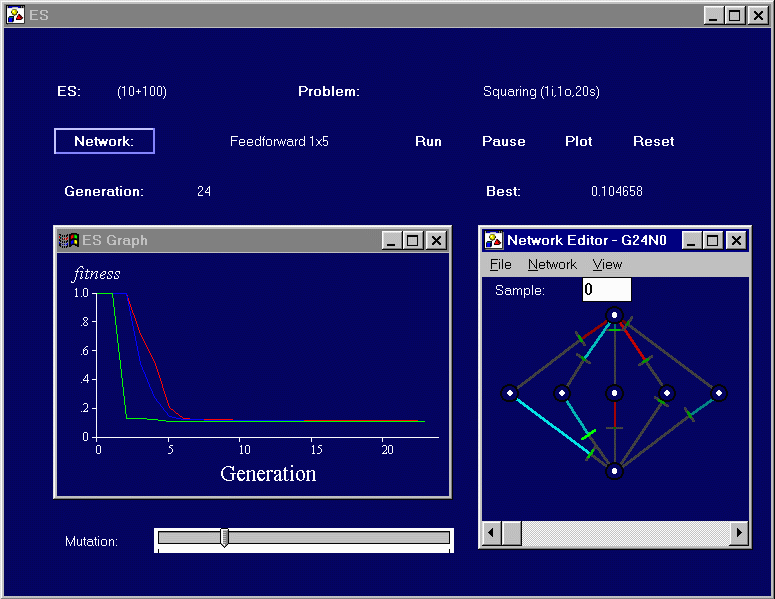Click the highlighted Network: button
Image resolution: width=775 pixels, height=599 pixels.
pos(104,142)
